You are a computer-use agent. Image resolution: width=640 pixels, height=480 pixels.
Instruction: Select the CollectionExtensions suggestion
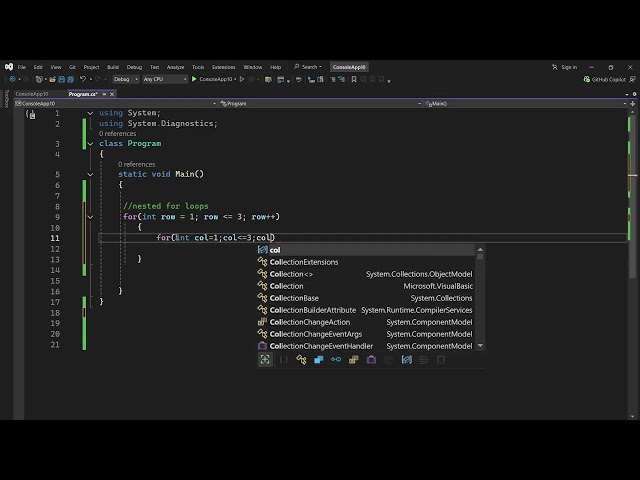[x=365, y=262]
